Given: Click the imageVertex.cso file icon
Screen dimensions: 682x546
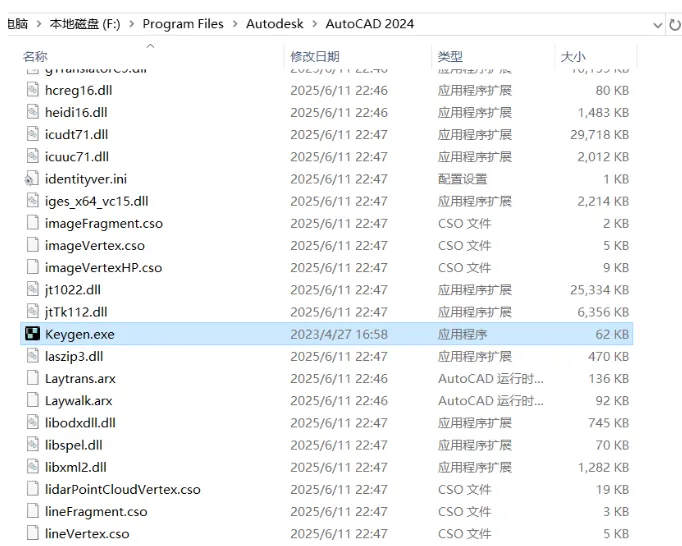Looking at the screenshot, I should tap(33, 245).
